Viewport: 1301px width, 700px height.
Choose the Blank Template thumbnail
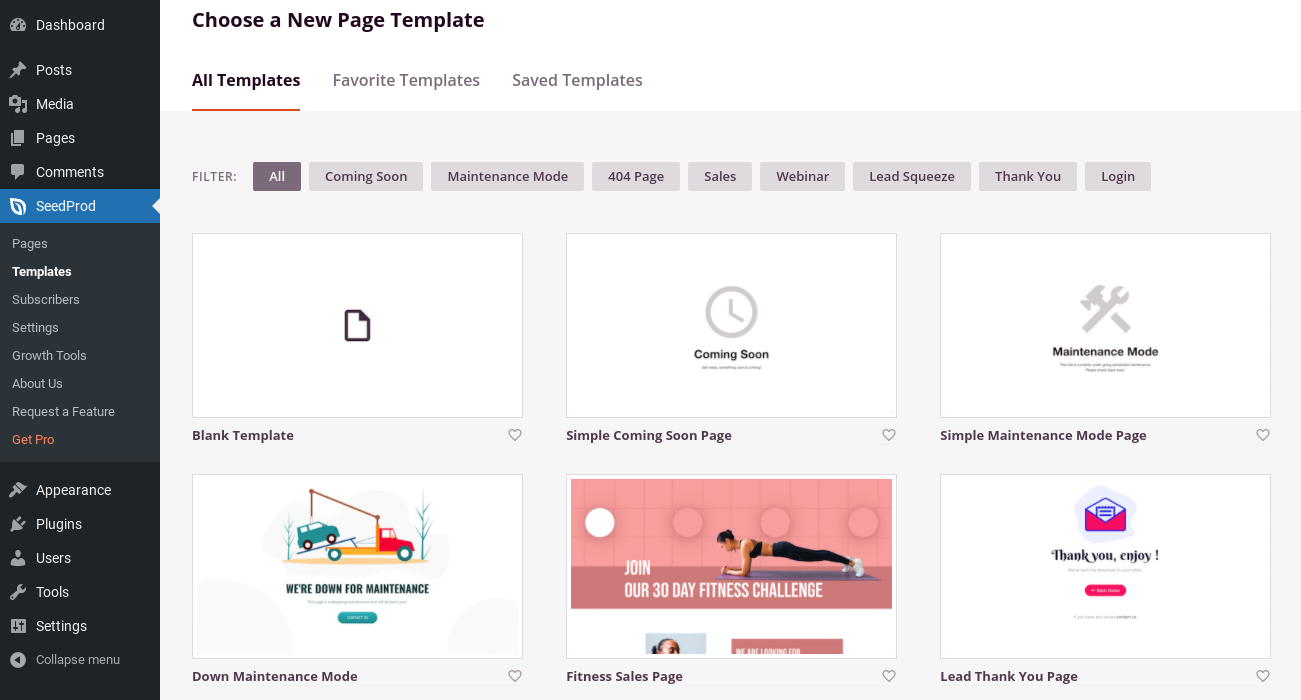click(357, 325)
